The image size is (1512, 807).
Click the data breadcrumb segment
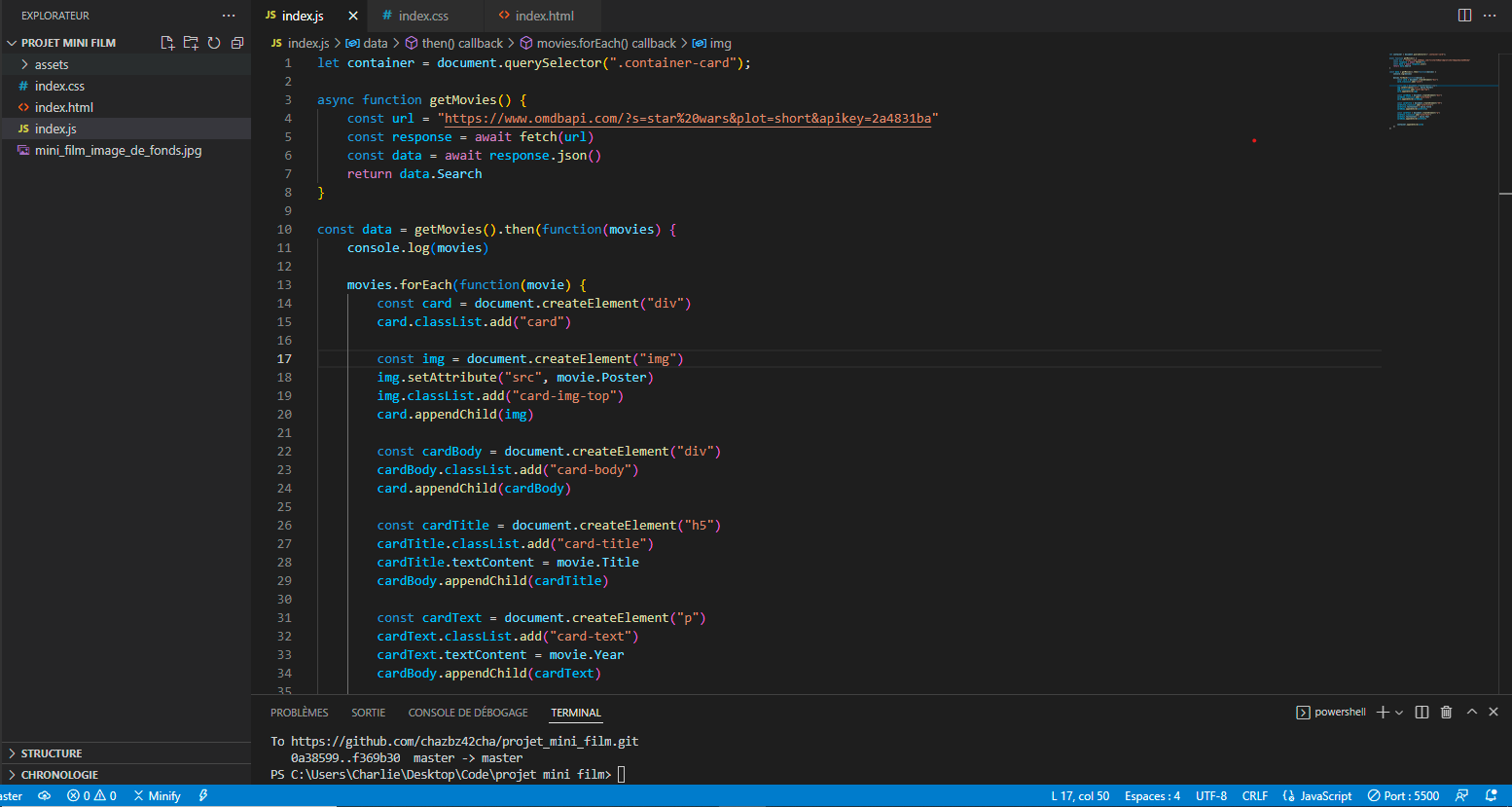[x=367, y=43]
